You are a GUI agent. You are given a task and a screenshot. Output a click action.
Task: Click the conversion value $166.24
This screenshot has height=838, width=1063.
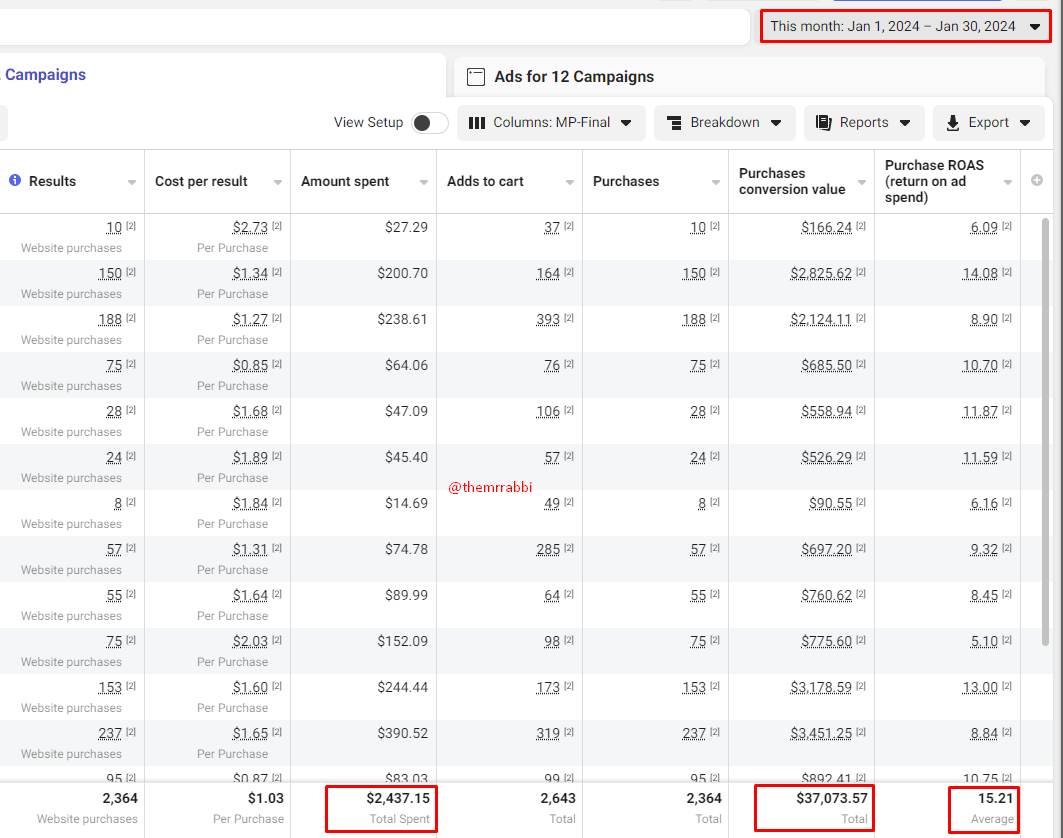tap(826, 227)
